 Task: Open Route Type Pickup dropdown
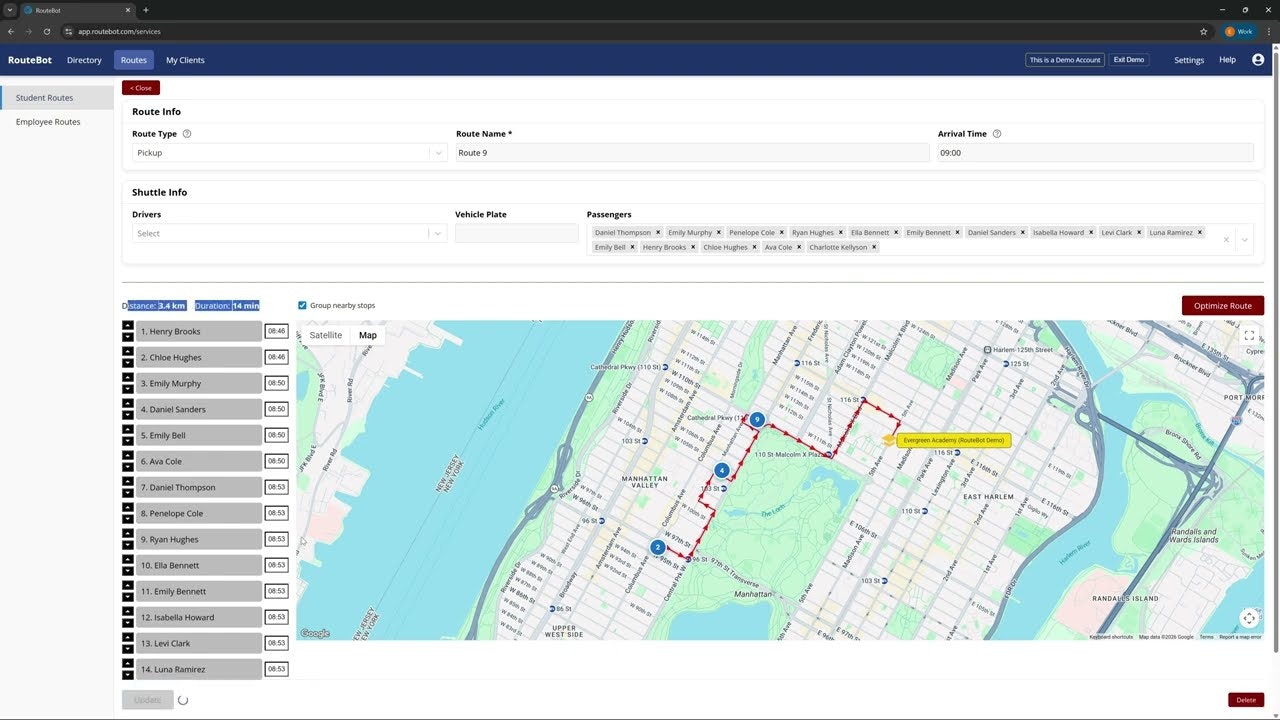point(291,153)
